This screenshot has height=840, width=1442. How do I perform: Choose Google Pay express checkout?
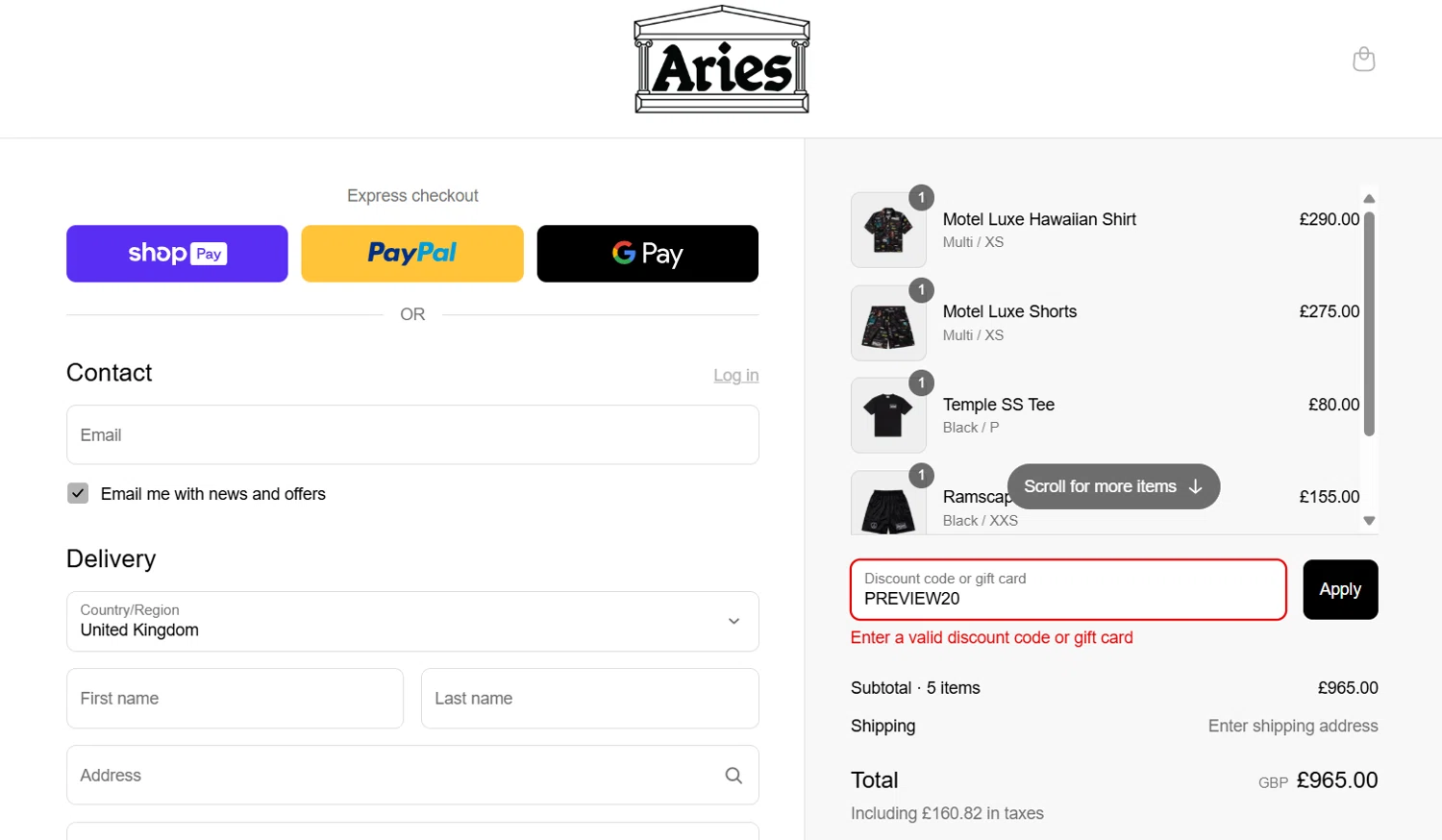tap(648, 254)
